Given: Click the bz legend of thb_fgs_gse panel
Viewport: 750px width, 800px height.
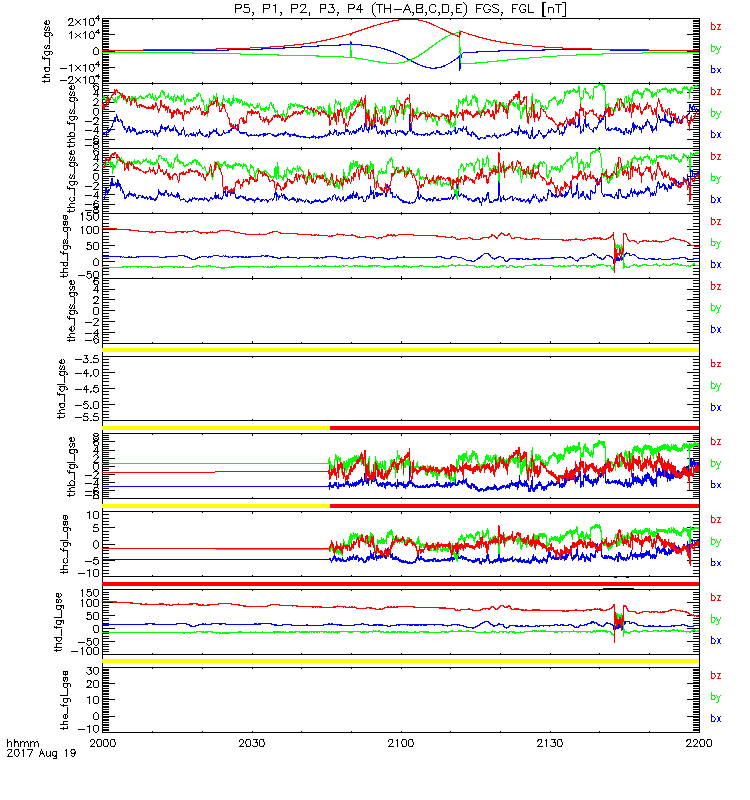Looking at the screenshot, I should pyautogui.click(x=716, y=92).
